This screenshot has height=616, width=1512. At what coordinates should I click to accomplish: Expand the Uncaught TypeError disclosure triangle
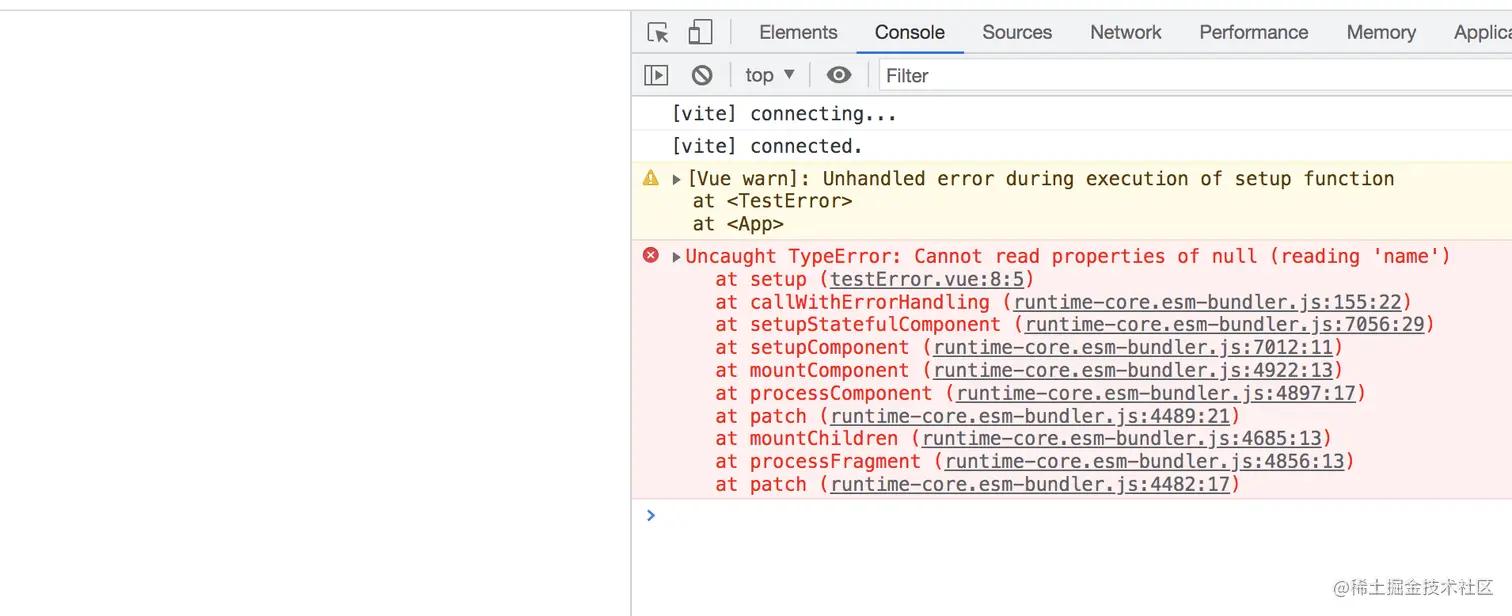(677, 257)
